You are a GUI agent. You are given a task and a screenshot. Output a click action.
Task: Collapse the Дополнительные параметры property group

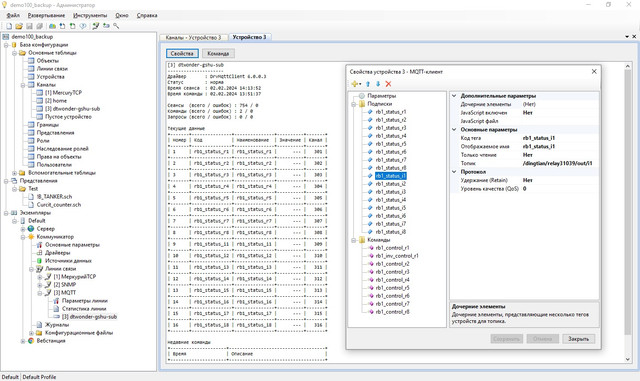454,96
